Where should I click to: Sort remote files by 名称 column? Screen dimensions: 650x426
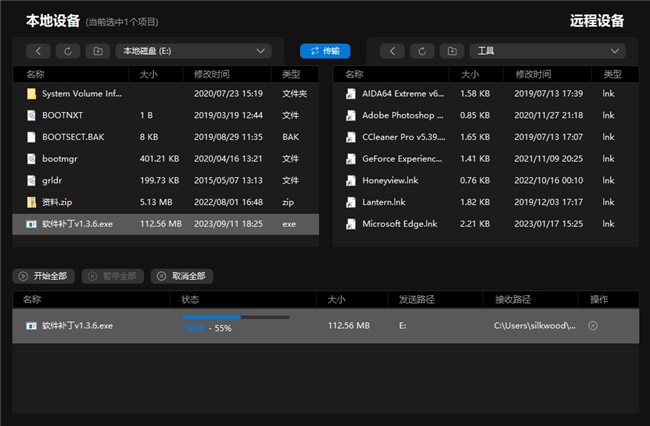click(x=354, y=74)
